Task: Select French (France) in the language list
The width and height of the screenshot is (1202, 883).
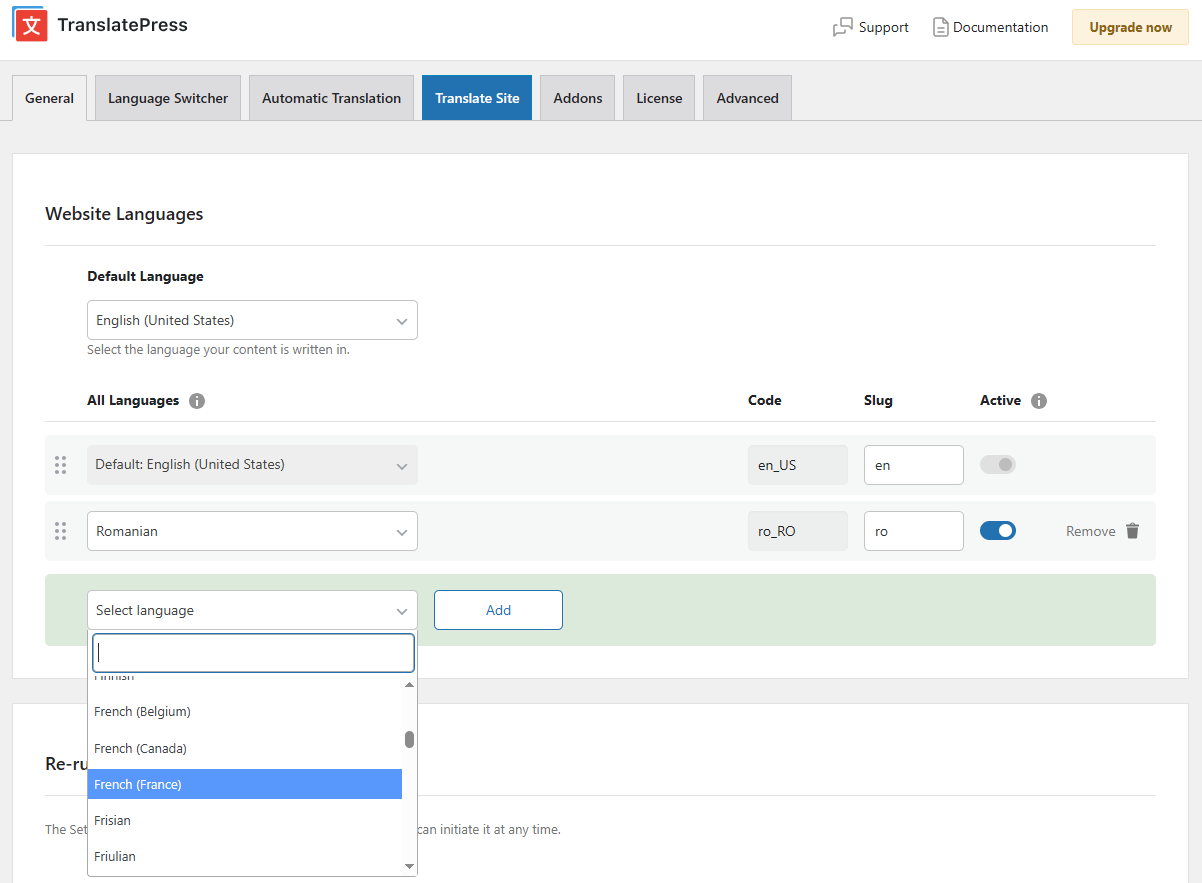Action: tap(245, 784)
